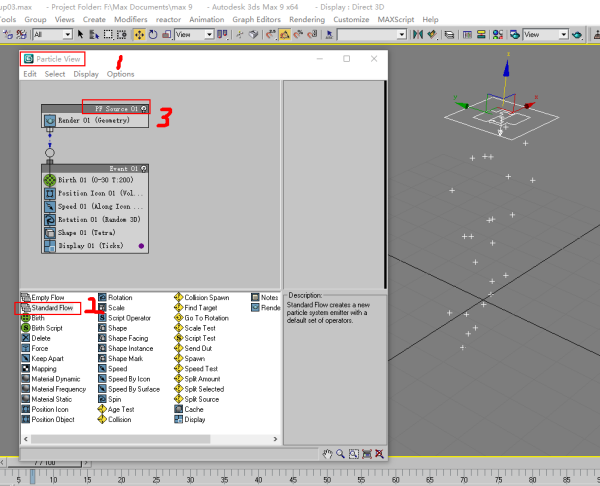Click Zoom Extents in Particle View
Screen dimensions: 600x486
pyautogui.click(x=367, y=454)
